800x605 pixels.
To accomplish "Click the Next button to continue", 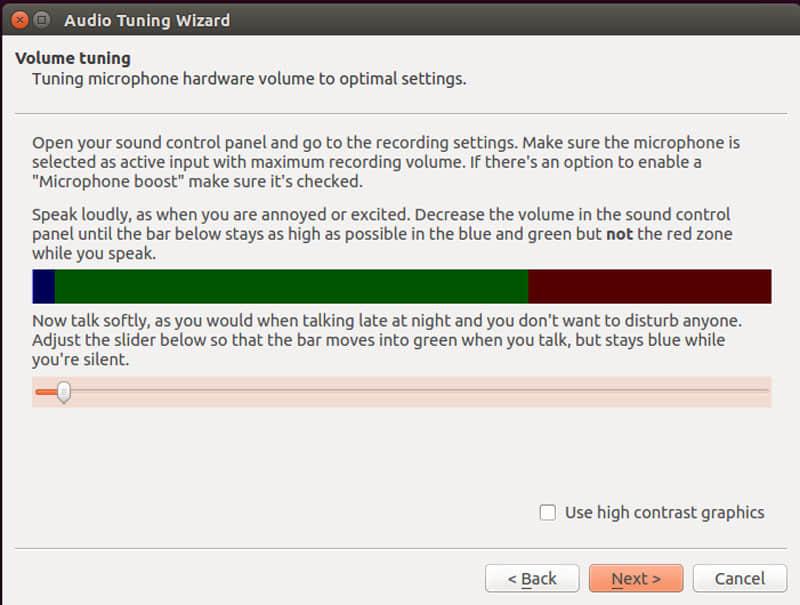I will (x=636, y=578).
